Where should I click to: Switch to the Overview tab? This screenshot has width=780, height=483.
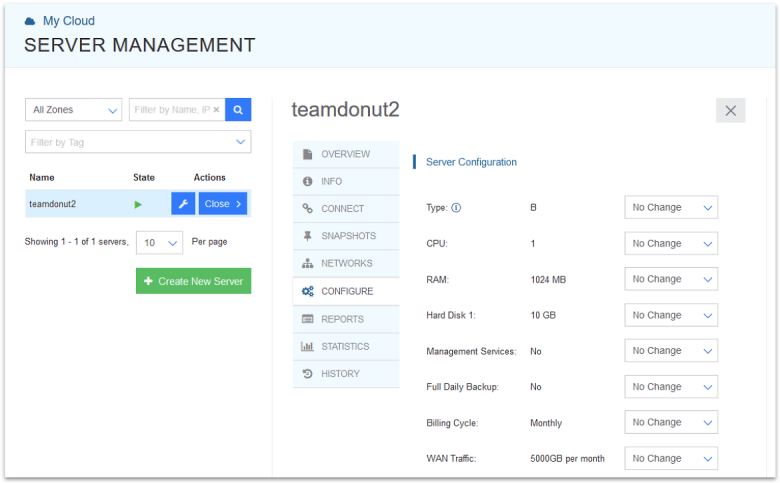pyautogui.click(x=346, y=154)
